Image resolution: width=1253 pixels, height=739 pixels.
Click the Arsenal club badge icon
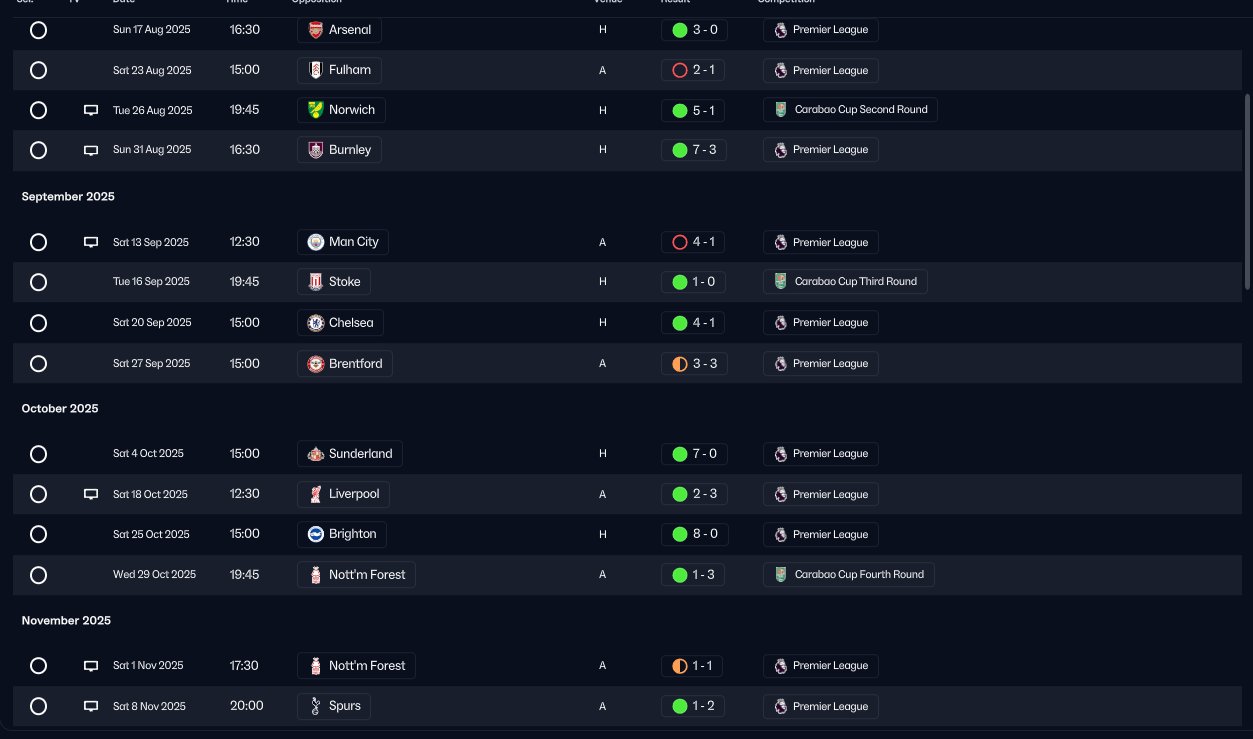(x=315, y=30)
